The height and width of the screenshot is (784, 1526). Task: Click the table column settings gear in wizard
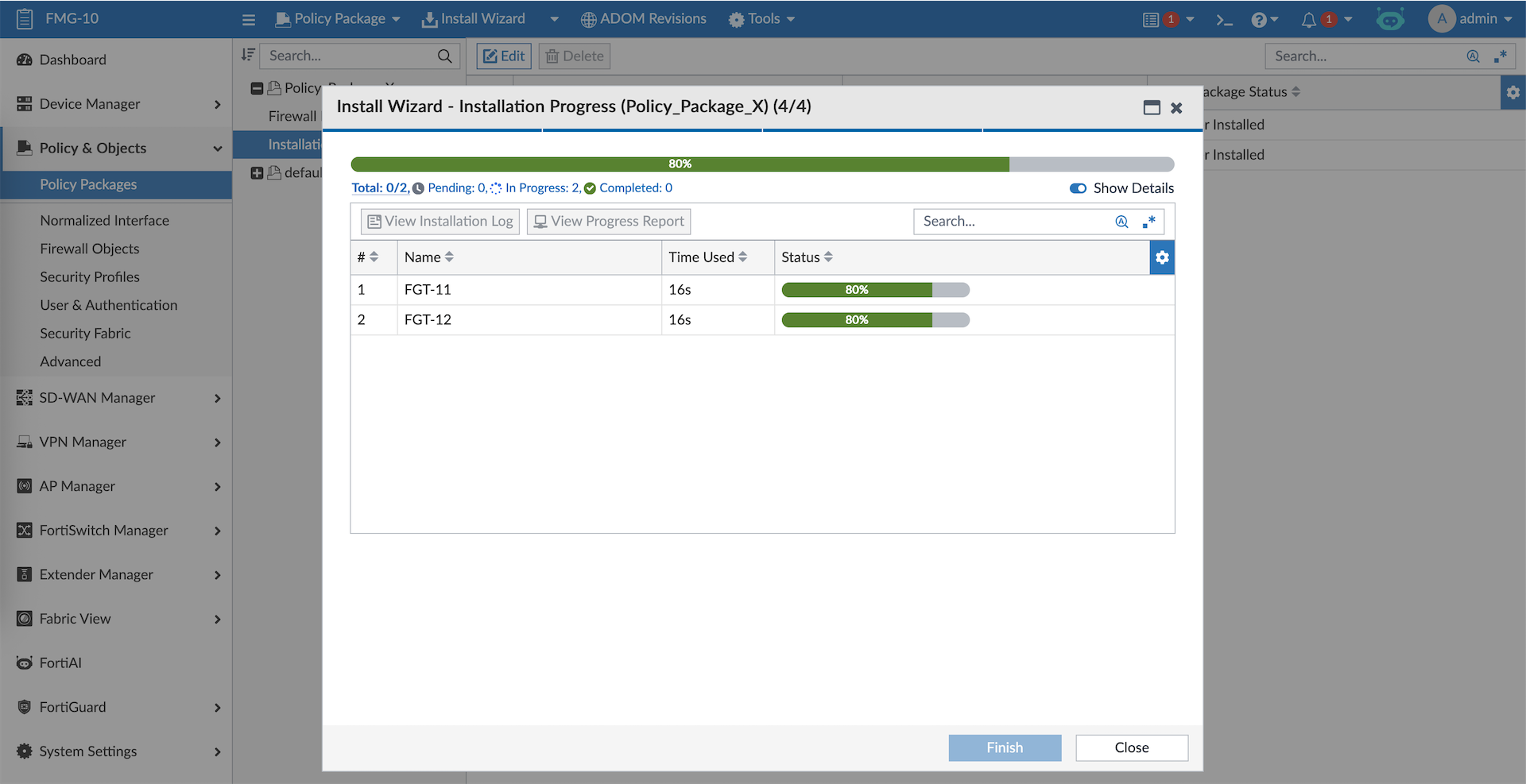(1162, 257)
